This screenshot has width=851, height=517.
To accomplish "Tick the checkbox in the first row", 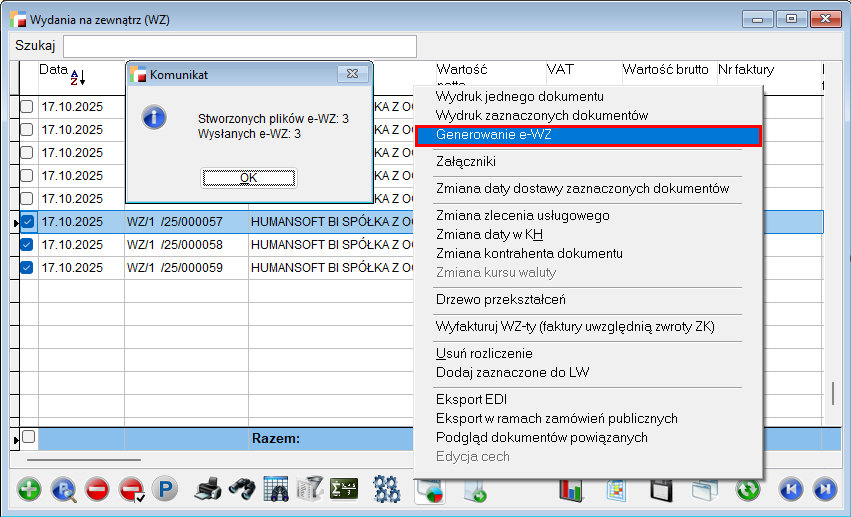I will pyautogui.click(x=27, y=107).
